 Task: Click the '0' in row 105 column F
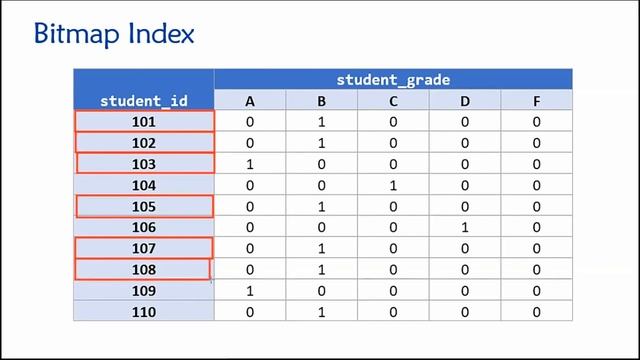pos(536,207)
